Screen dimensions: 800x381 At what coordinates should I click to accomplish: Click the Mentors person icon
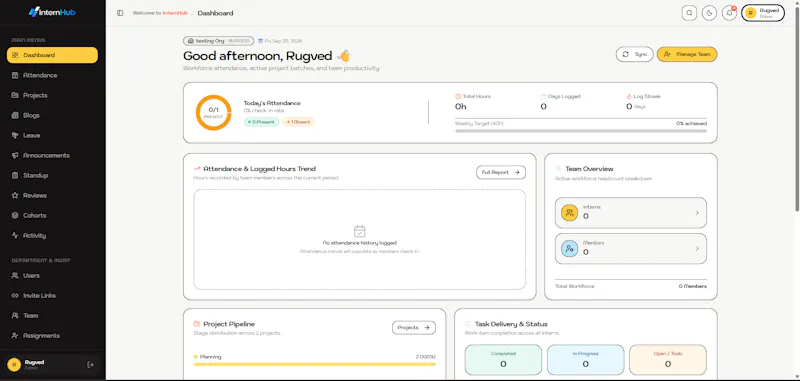[x=569, y=249]
